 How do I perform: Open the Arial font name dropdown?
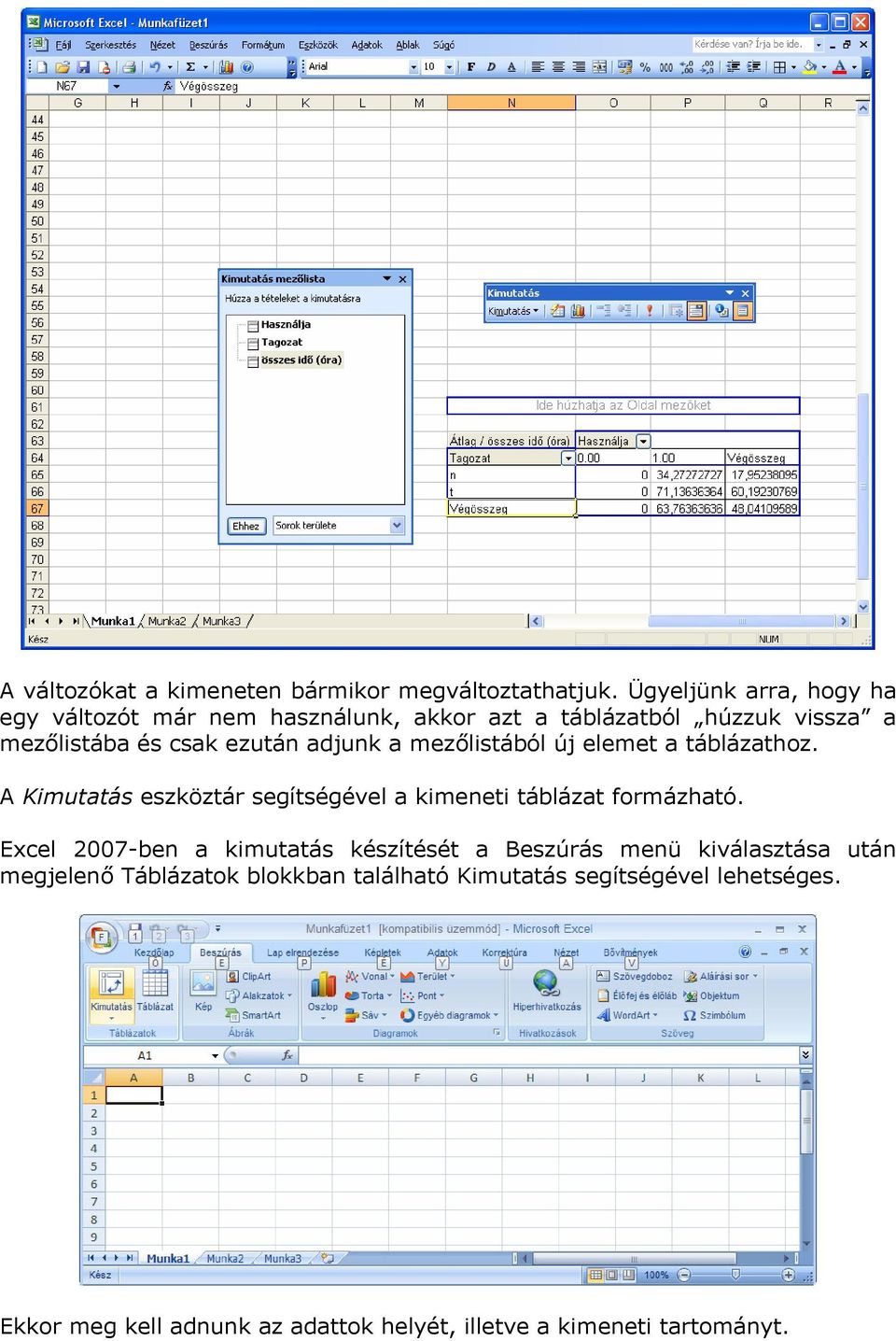tap(413, 67)
